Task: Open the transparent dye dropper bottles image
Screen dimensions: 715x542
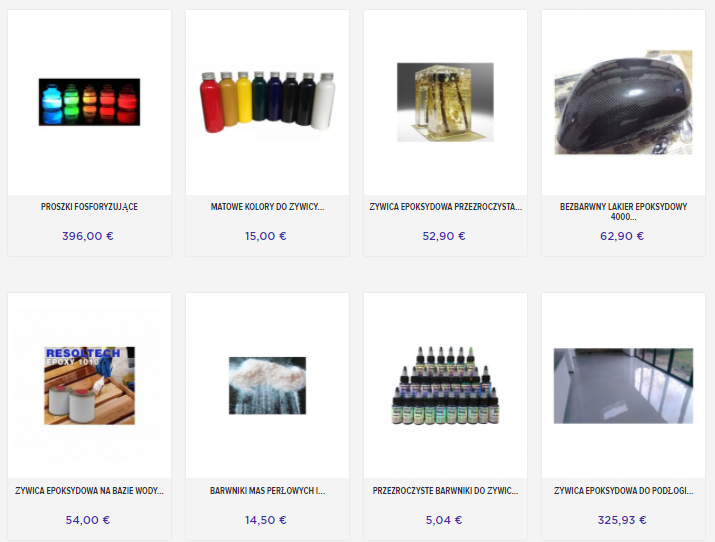Action: pos(445,386)
